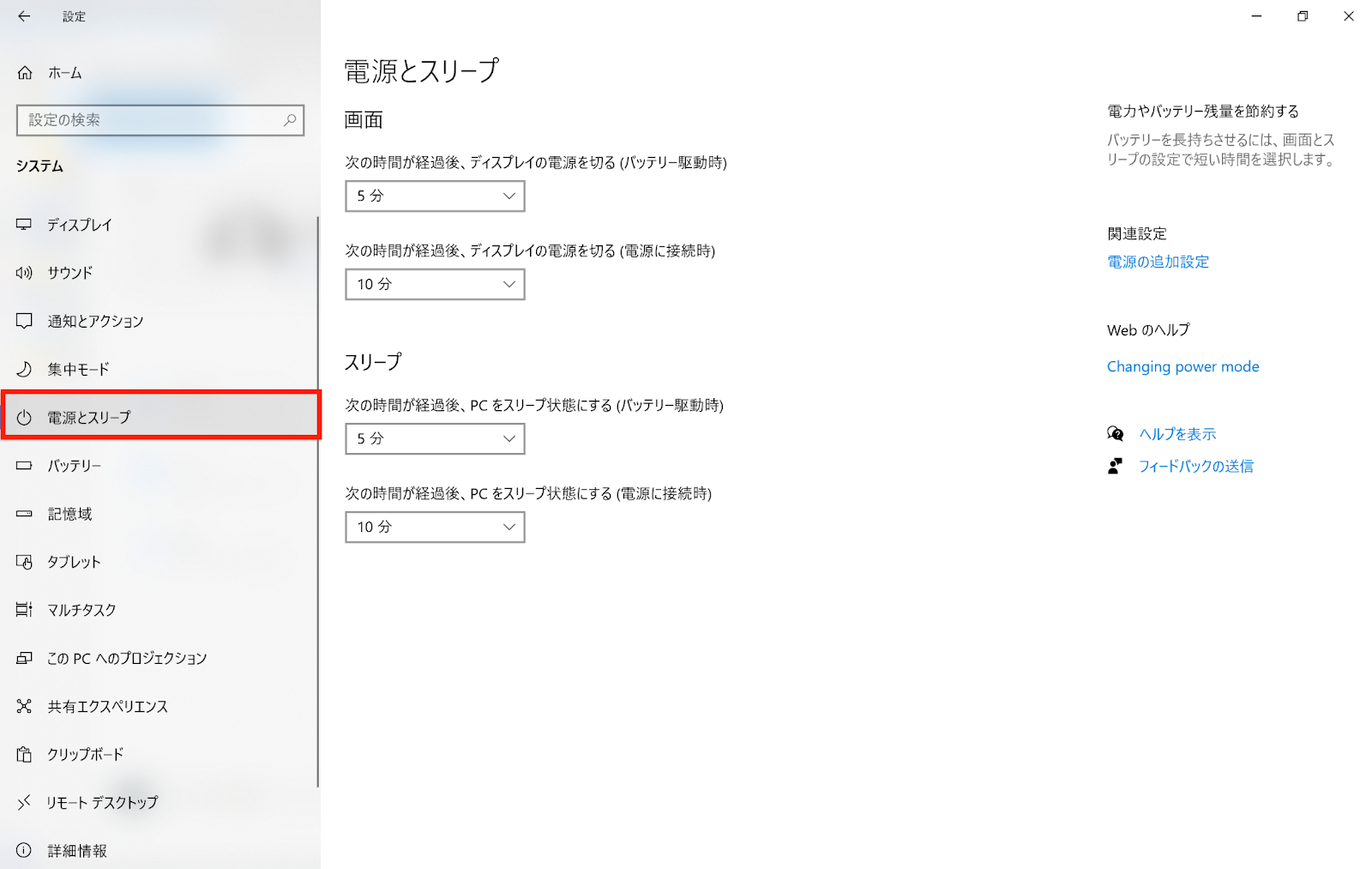
Task: Open display-off dropdown for plugged in (電源に接続時)
Action: point(435,284)
